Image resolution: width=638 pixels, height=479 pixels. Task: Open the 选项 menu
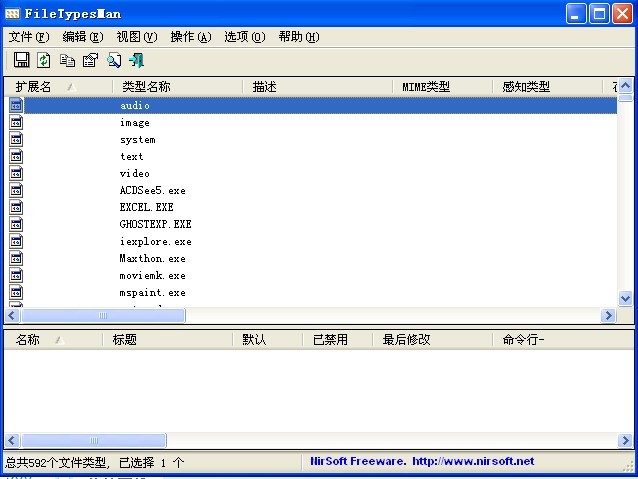244,37
